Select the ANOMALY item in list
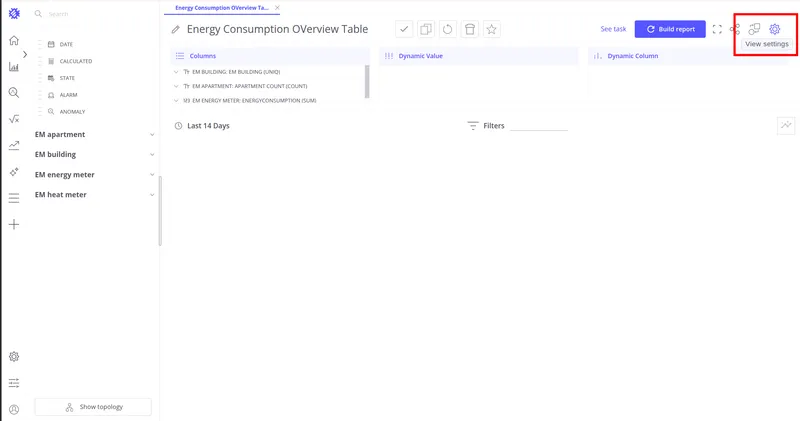Image resolution: width=800 pixels, height=421 pixels. (72, 112)
